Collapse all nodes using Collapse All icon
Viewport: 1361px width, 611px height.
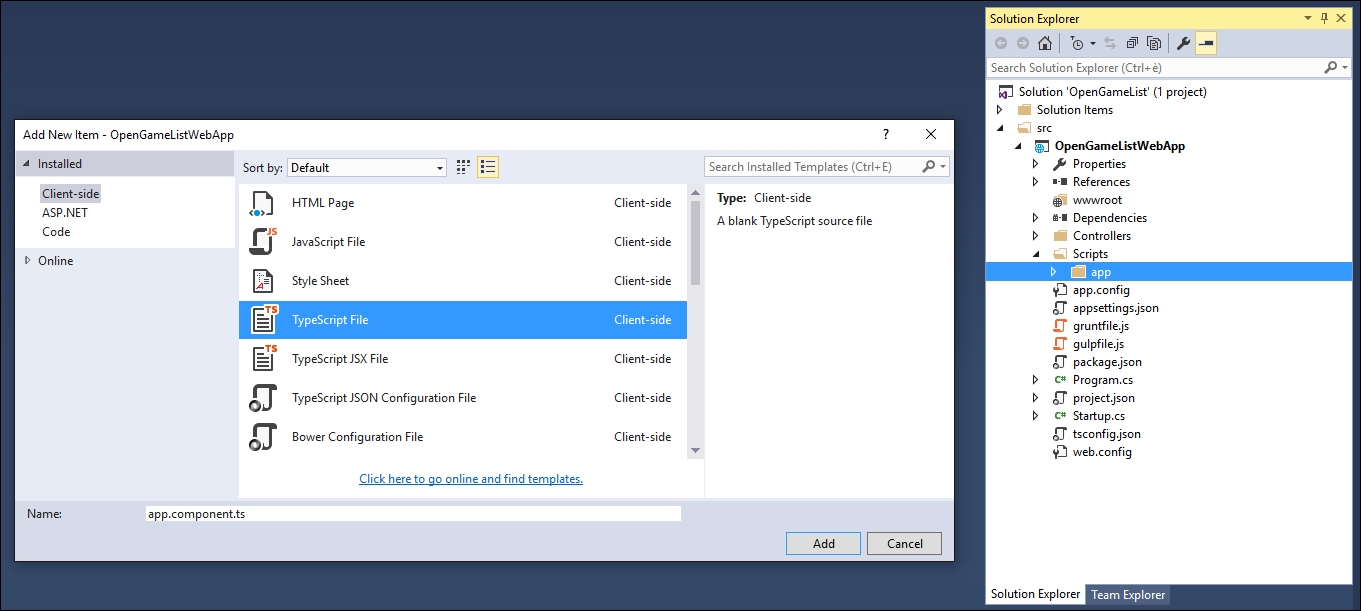tap(1132, 43)
